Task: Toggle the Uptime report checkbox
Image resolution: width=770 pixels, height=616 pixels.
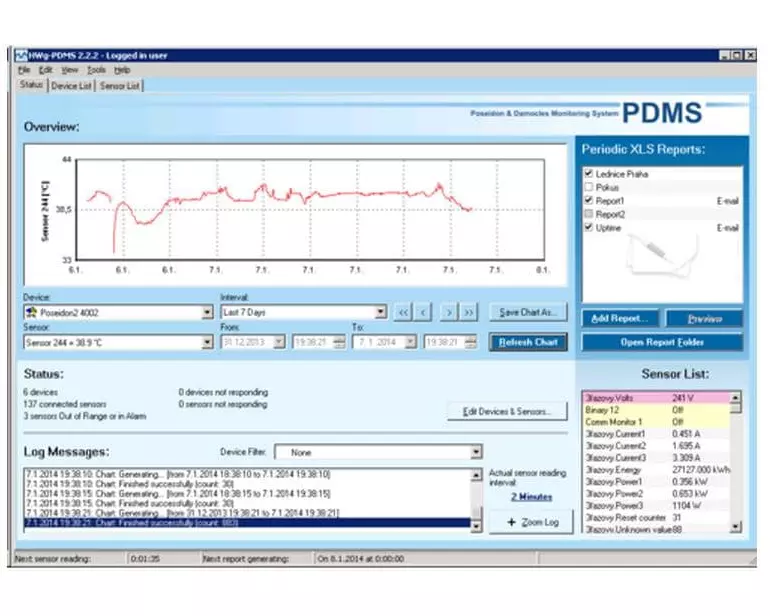Action: click(x=588, y=228)
